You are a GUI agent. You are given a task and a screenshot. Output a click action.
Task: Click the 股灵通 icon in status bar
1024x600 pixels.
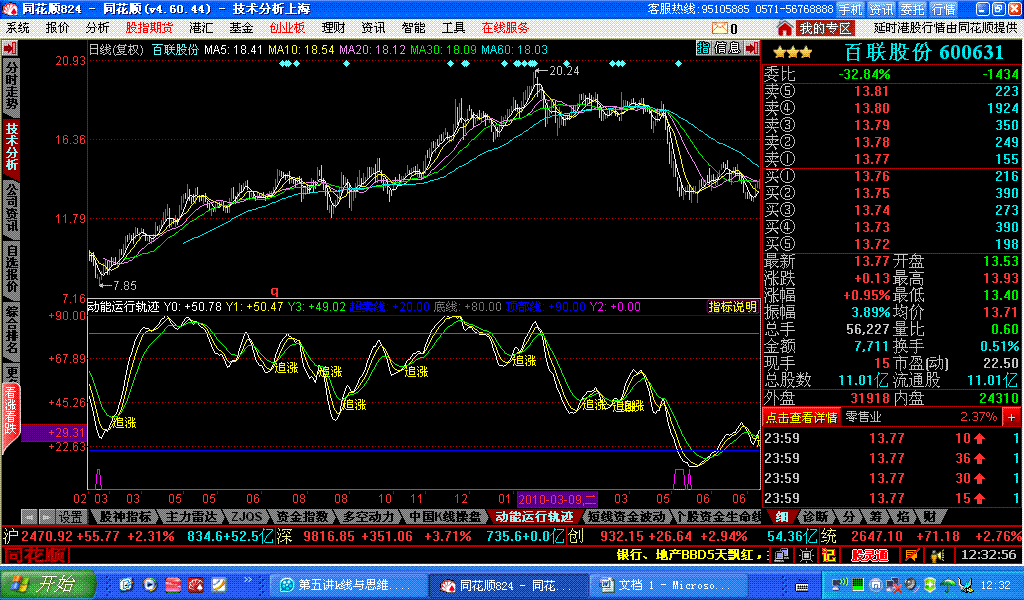[870, 556]
